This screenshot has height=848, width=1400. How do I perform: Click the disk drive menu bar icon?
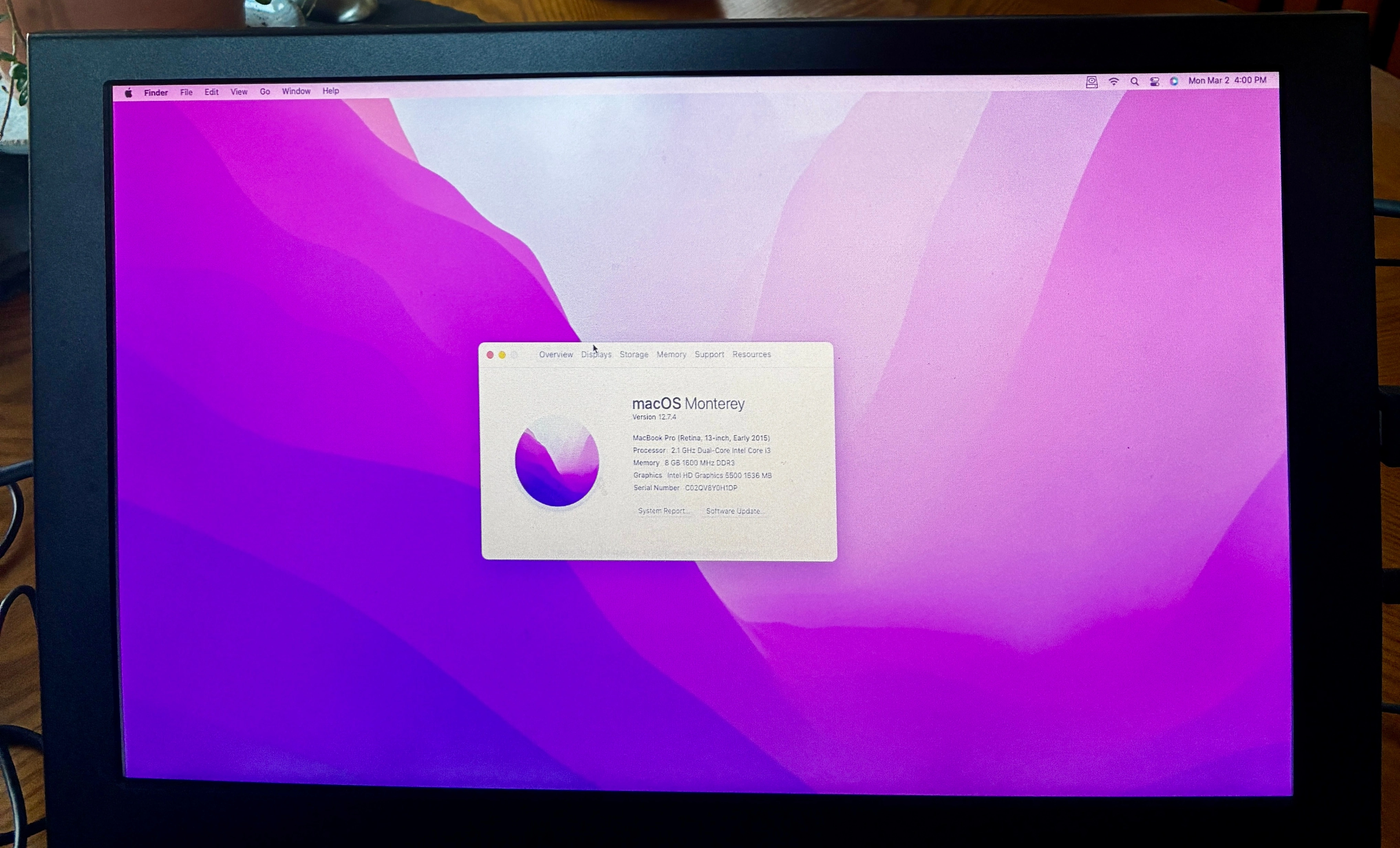pyautogui.click(x=1091, y=82)
